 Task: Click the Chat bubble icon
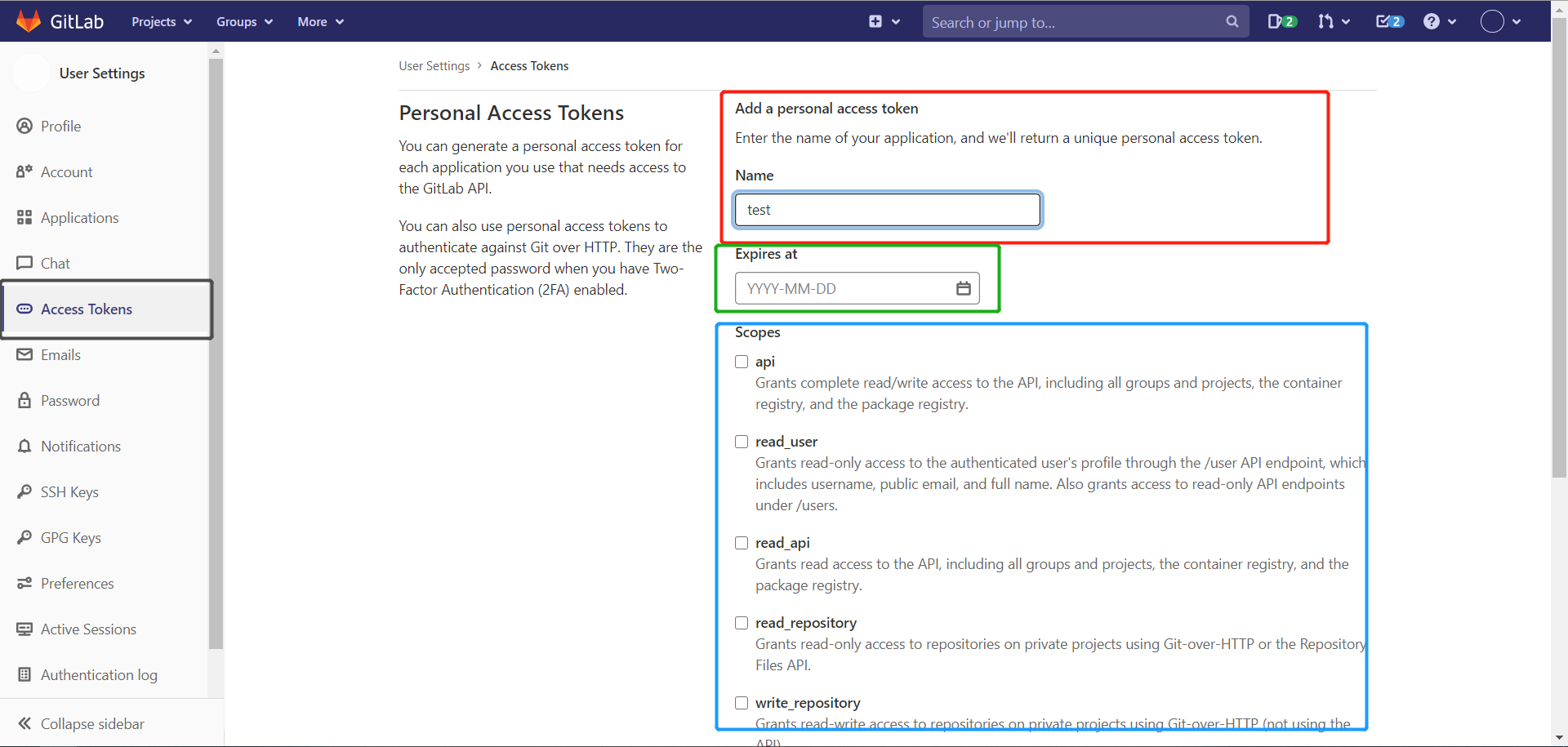click(x=24, y=264)
